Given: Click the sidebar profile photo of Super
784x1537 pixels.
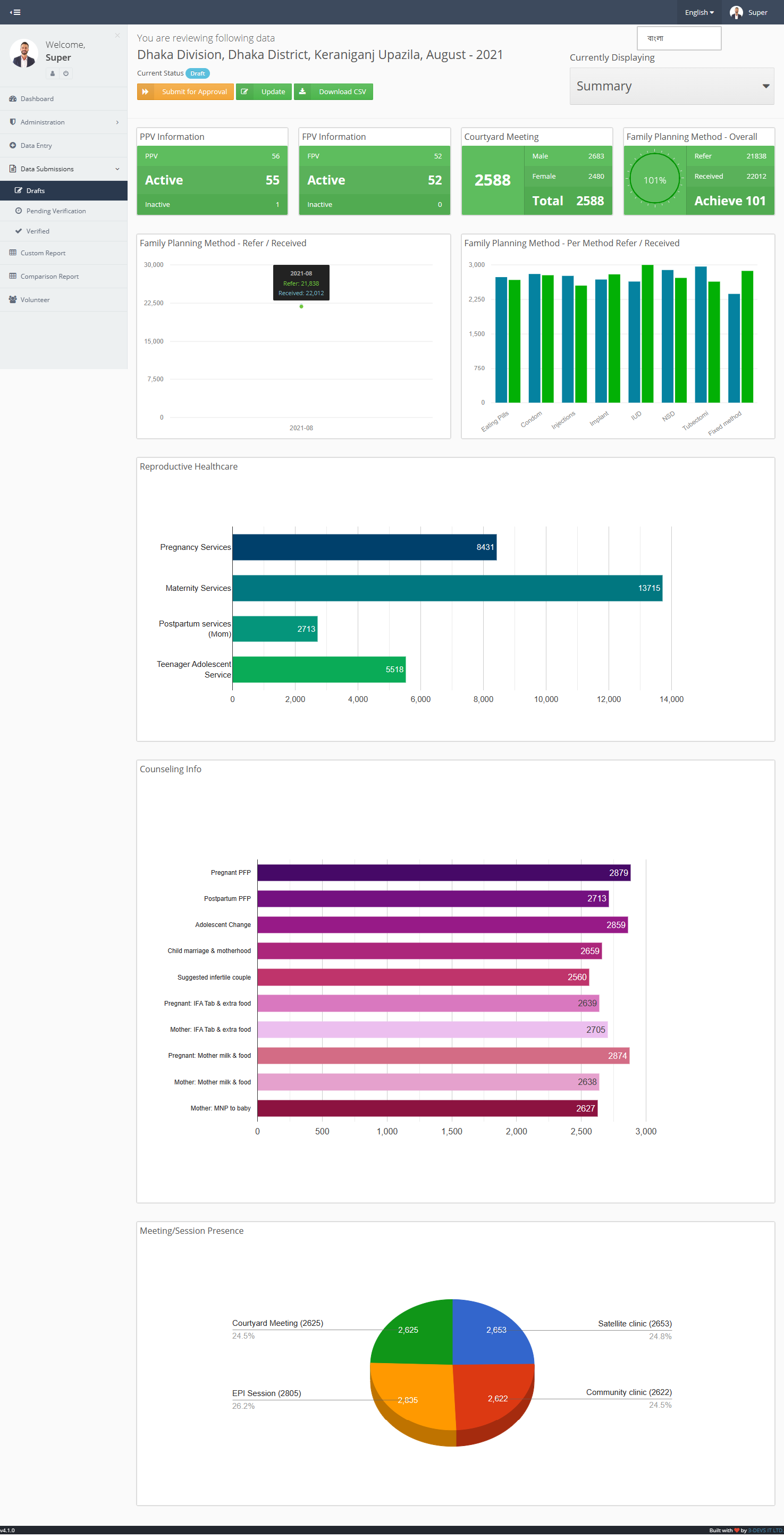Looking at the screenshot, I should pyautogui.click(x=24, y=54).
